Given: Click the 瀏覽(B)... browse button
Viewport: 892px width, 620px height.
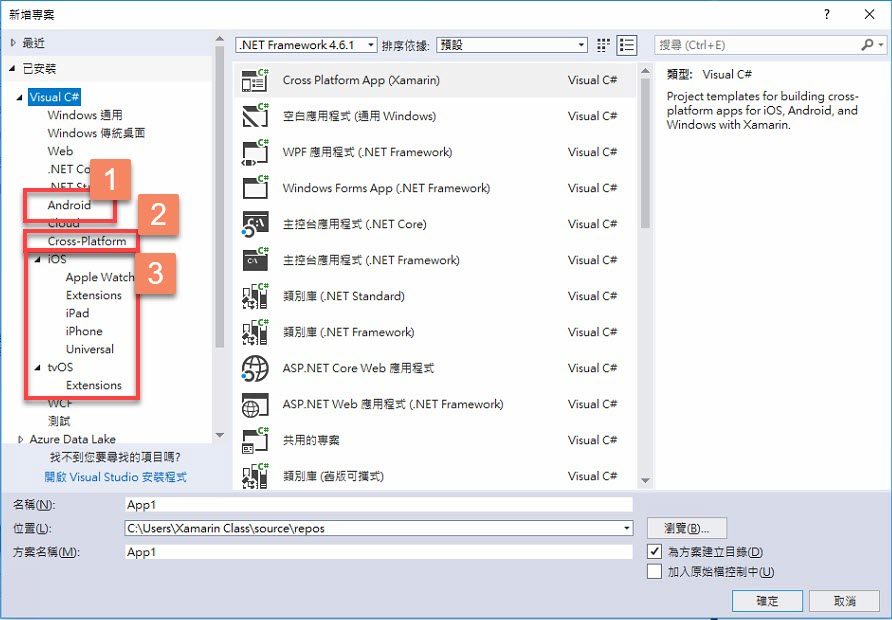Looking at the screenshot, I should pos(687,528).
